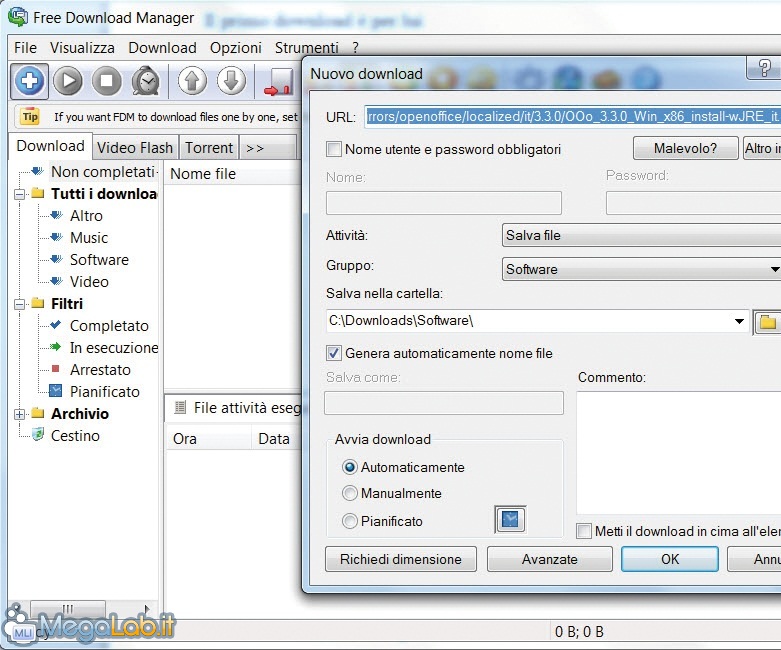This screenshot has width=781, height=650.
Task: Click the add new download plus icon
Action: pyautogui.click(x=29, y=81)
